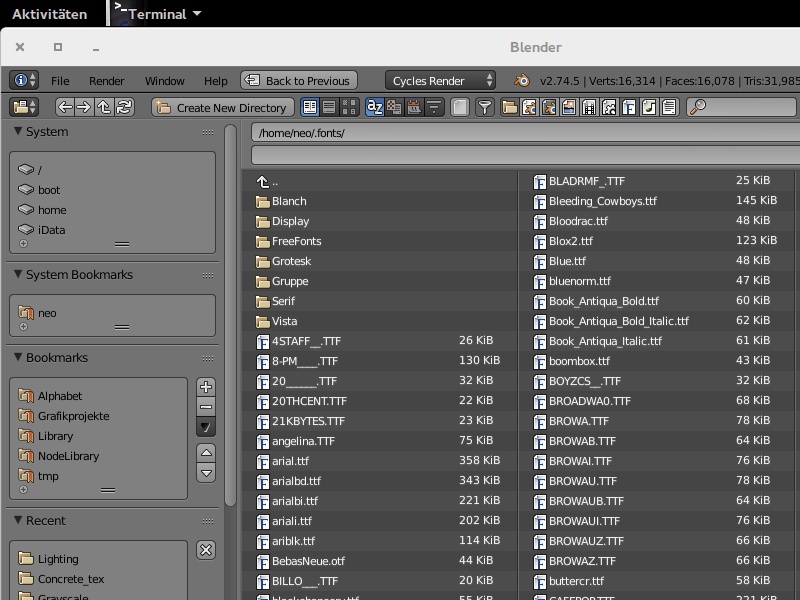Toggle folder filter

click(509, 107)
